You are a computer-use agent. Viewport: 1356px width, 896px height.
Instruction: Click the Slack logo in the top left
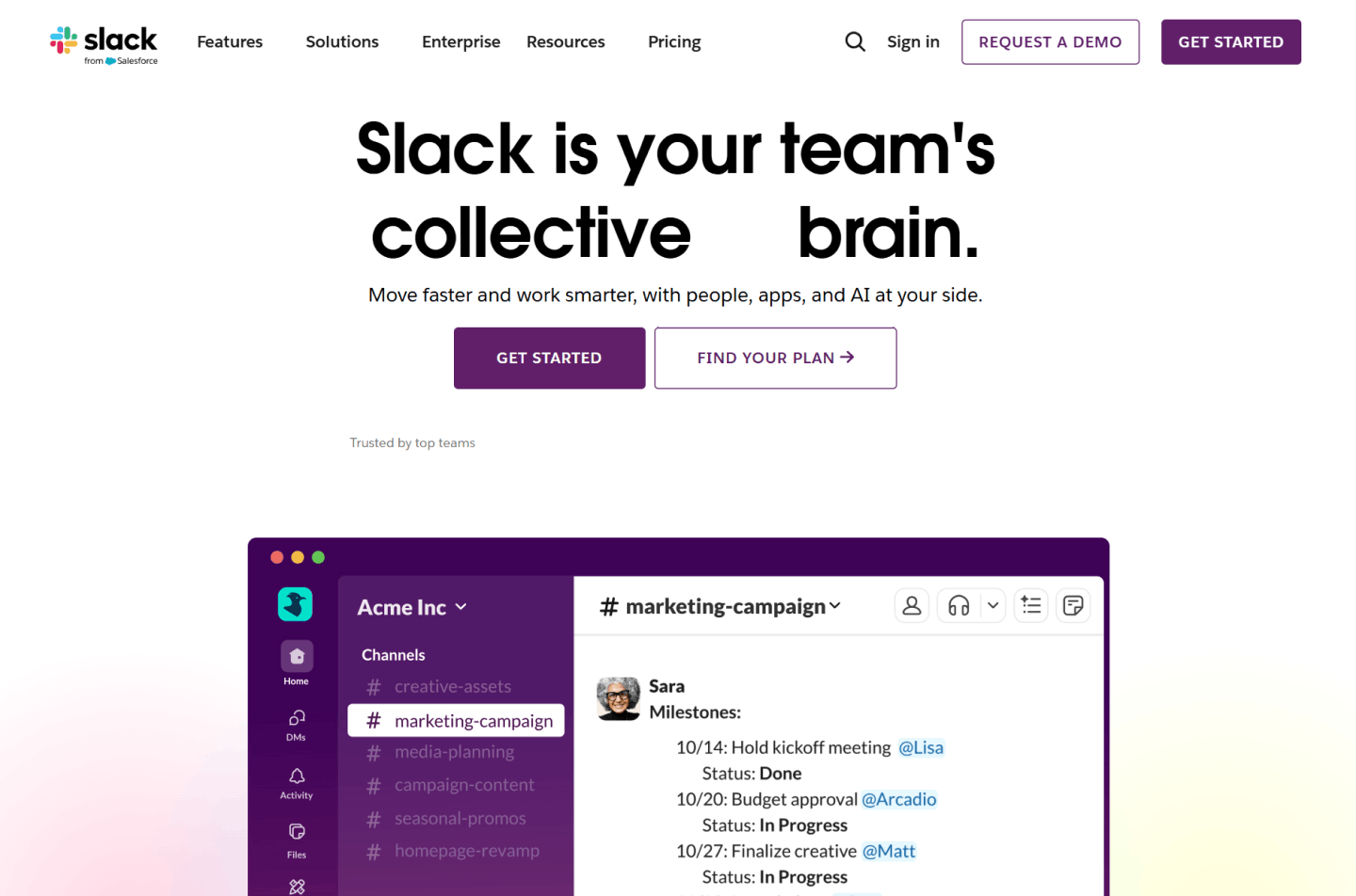coord(104,41)
